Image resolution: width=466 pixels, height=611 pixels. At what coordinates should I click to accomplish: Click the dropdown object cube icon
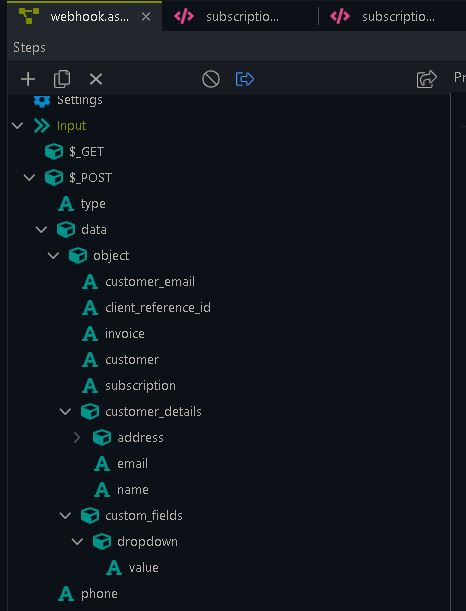click(102, 542)
